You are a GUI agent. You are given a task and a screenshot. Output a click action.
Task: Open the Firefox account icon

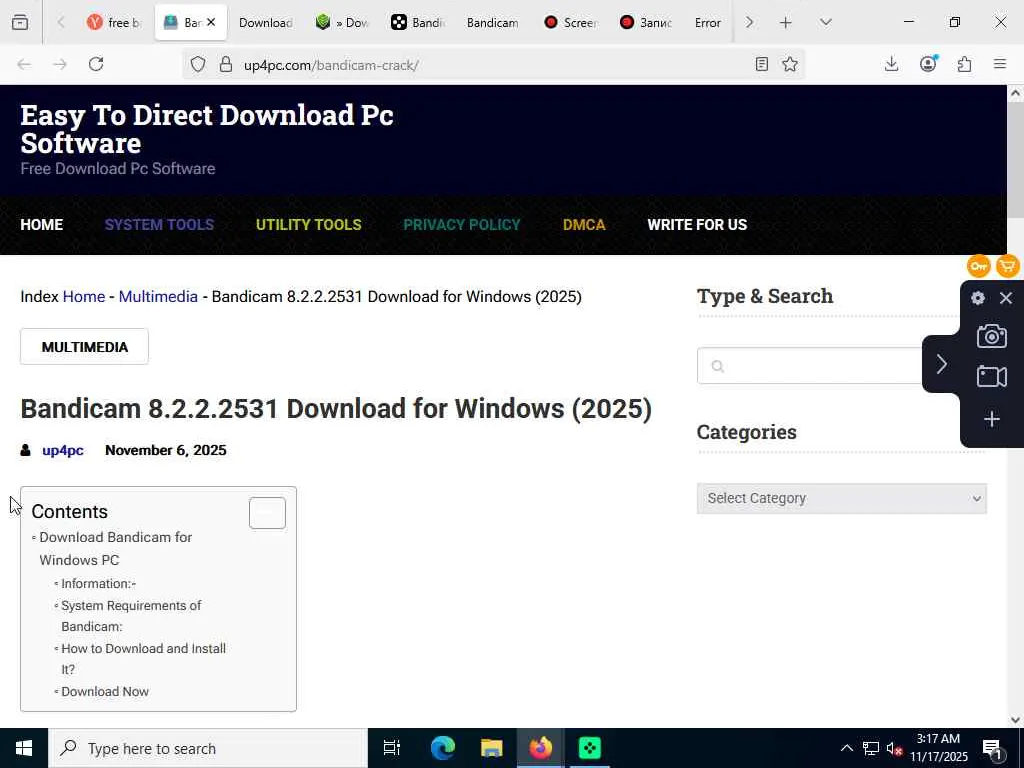(928, 64)
